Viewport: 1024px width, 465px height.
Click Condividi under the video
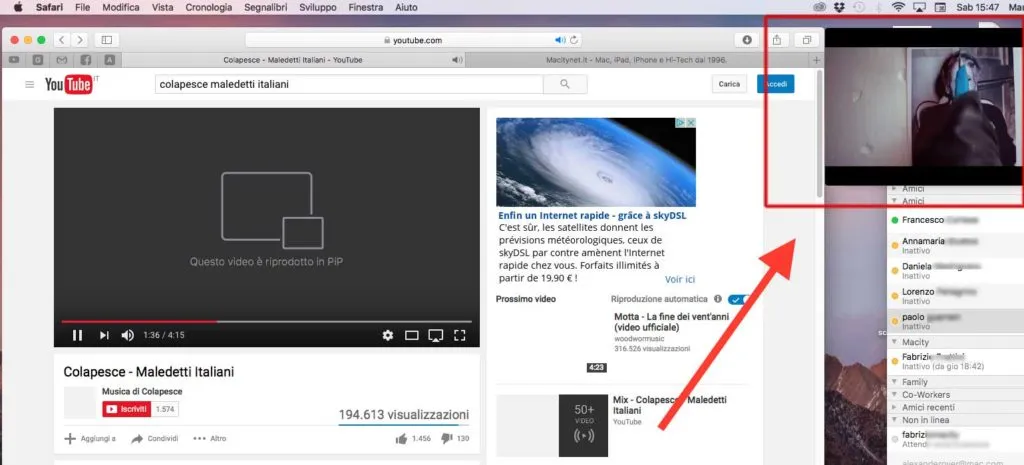[x=155, y=438]
